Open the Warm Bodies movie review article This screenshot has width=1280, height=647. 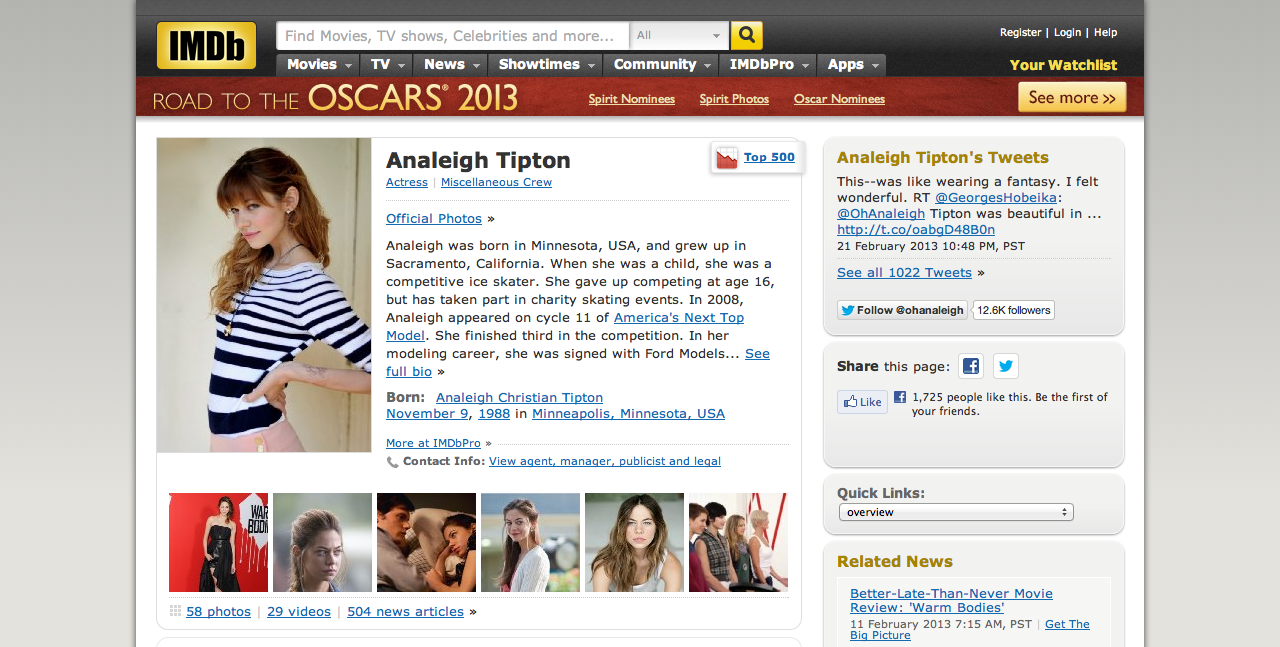951,601
